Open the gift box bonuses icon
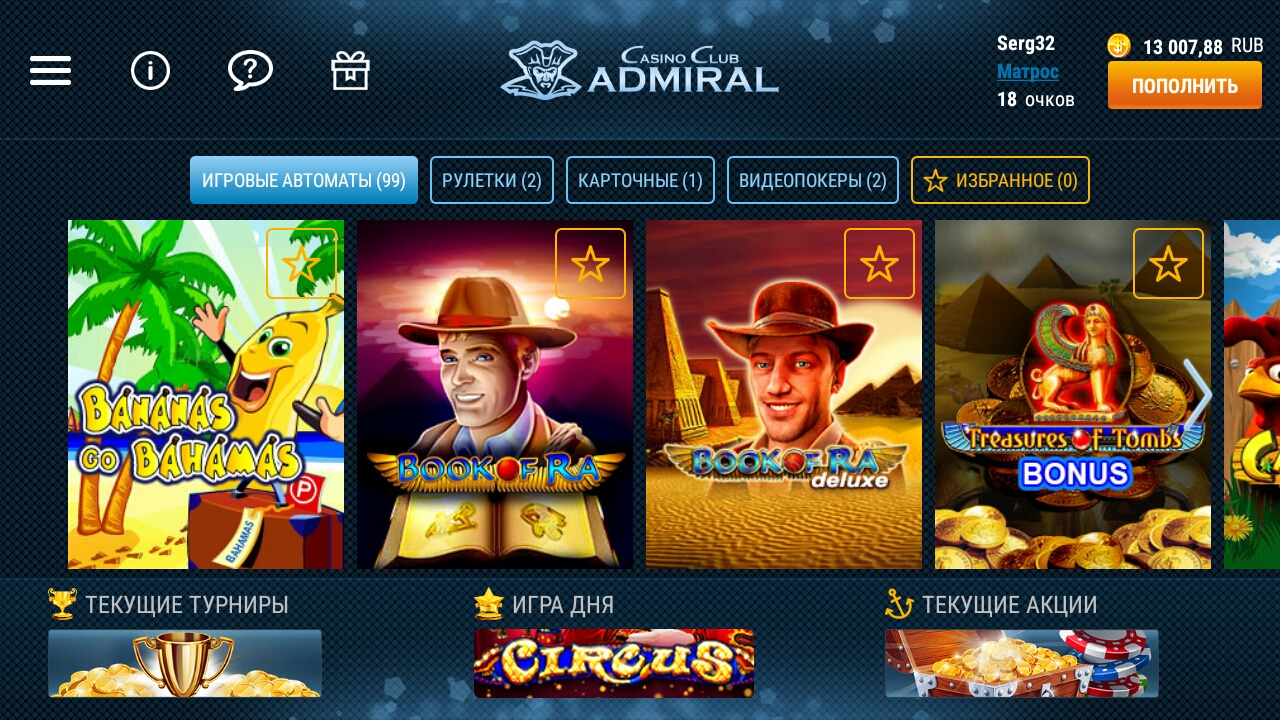This screenshot has height=720, width=1280. pyautogui.click(x=351, y=71)
